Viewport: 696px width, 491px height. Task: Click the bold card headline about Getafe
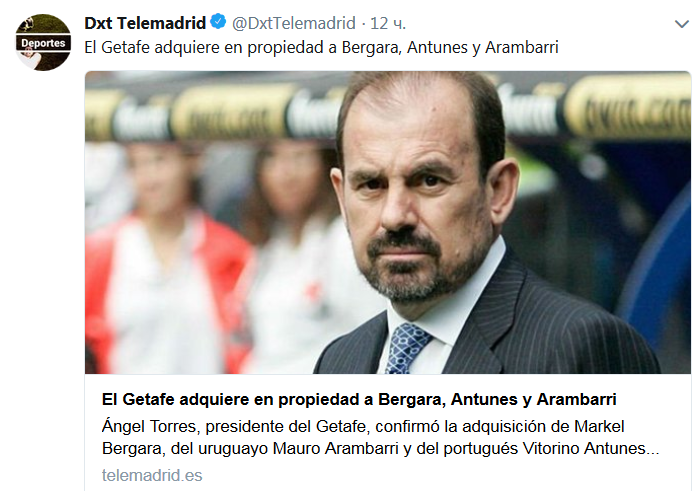click(x=359, y=399)
